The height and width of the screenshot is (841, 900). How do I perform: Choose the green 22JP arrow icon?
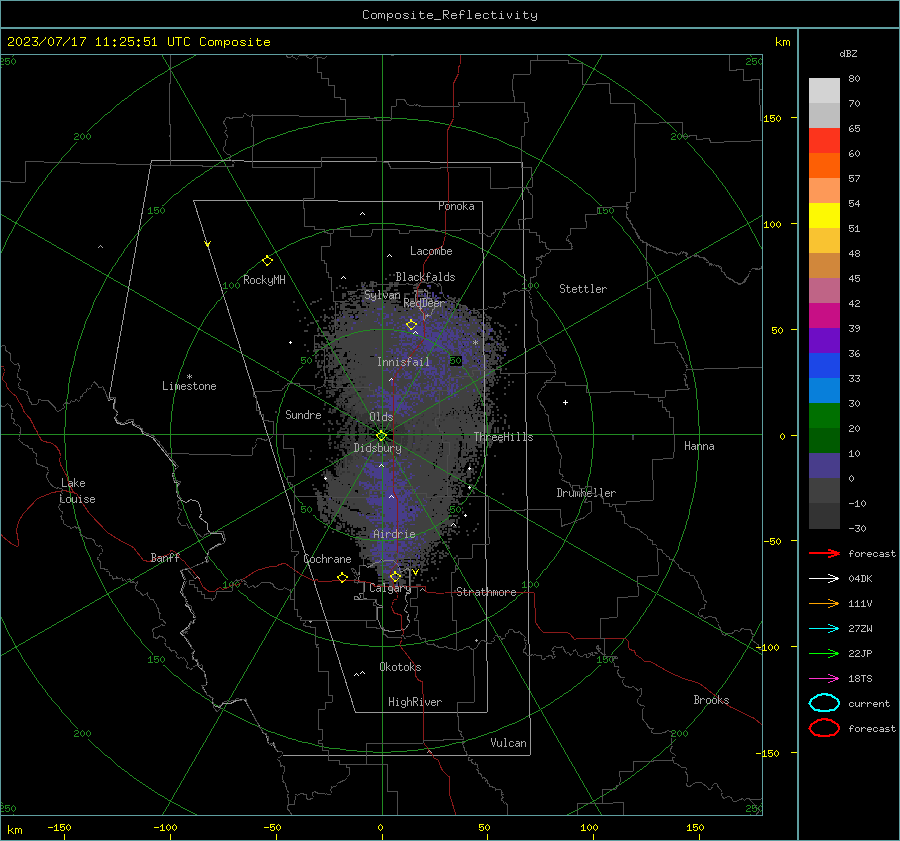pyautogui.click(x=824, y=653)
